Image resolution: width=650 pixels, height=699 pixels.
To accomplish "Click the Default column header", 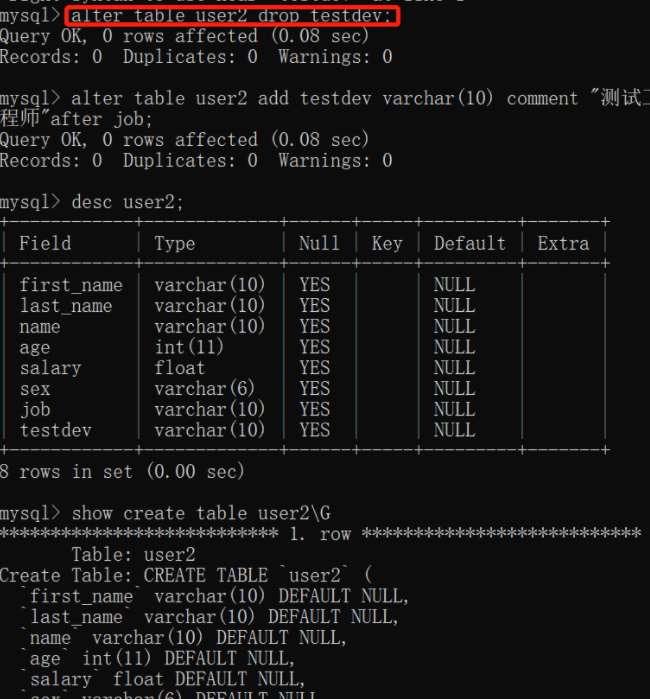I will pos(469,243).
